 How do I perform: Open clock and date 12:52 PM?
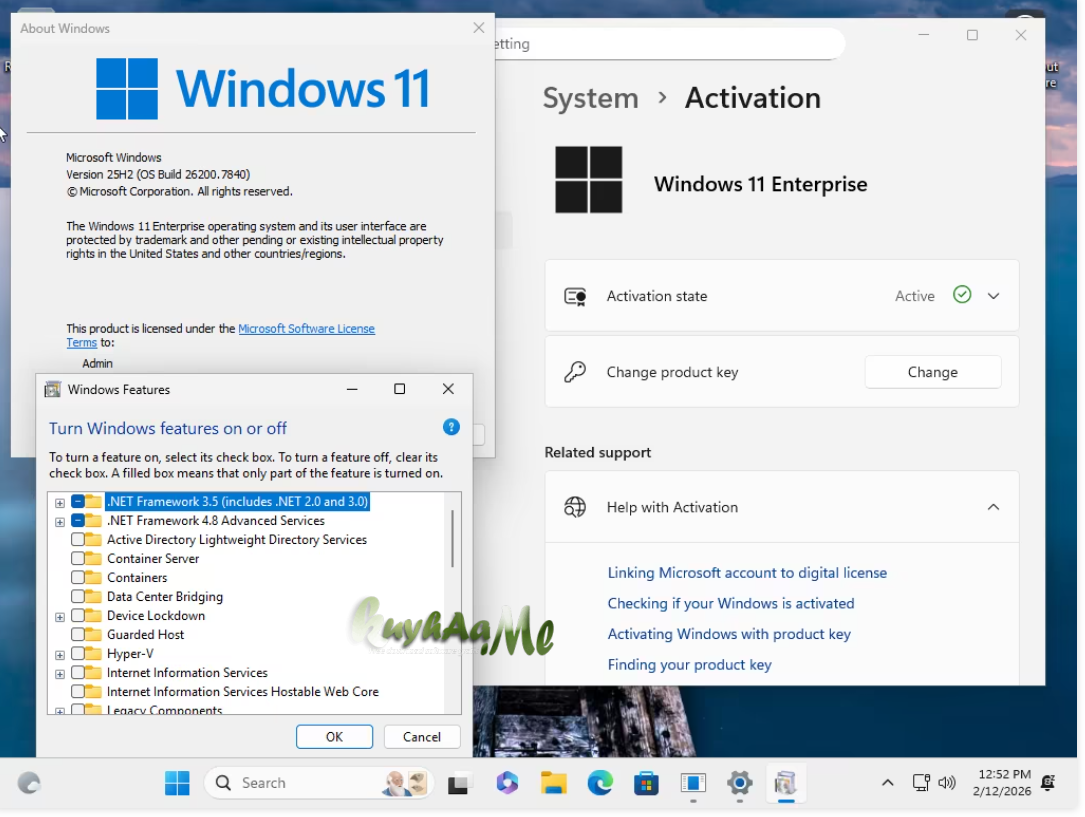coord(1002,782)
